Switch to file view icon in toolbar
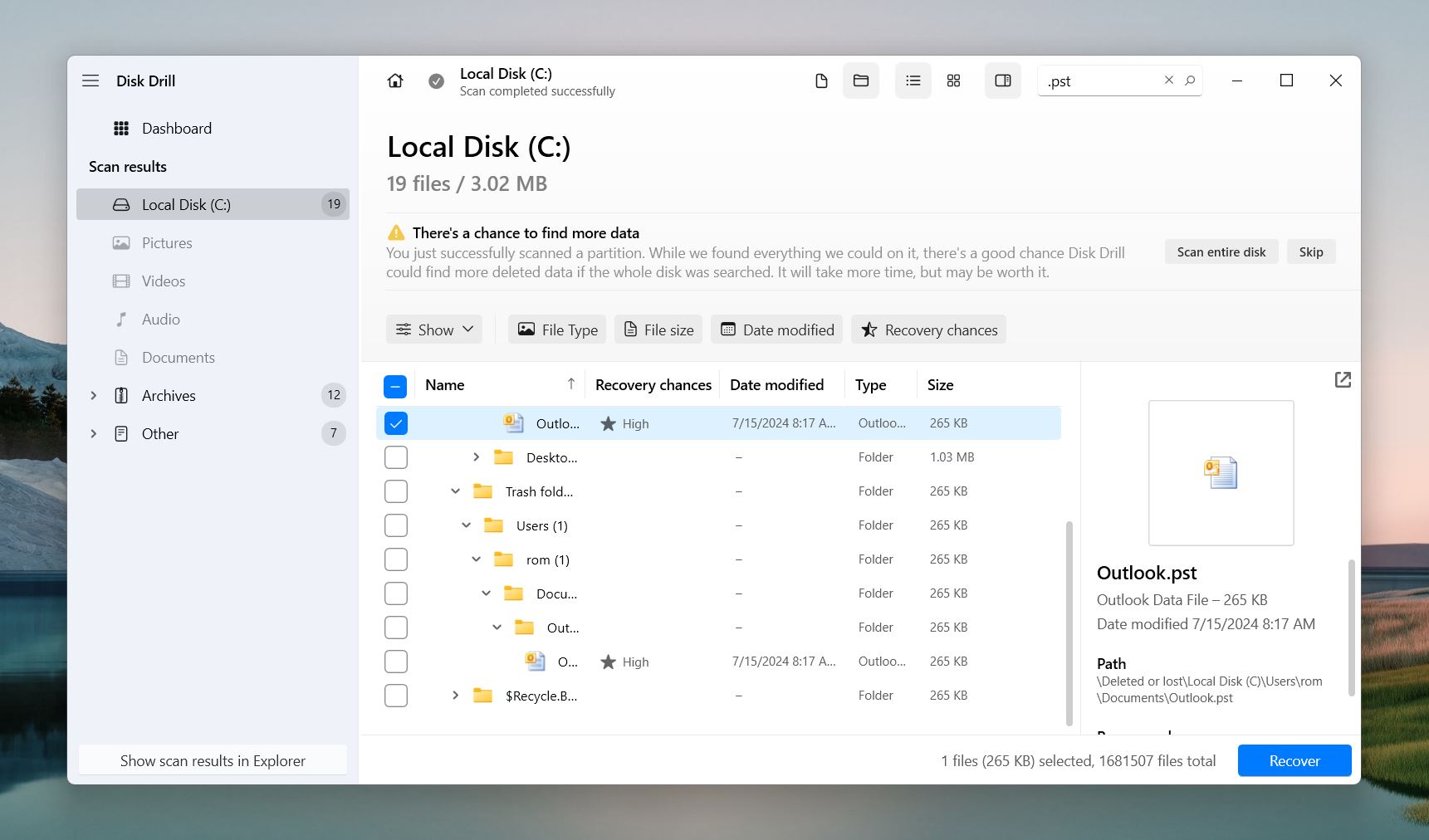1429x840 pixels. [821, 81]
